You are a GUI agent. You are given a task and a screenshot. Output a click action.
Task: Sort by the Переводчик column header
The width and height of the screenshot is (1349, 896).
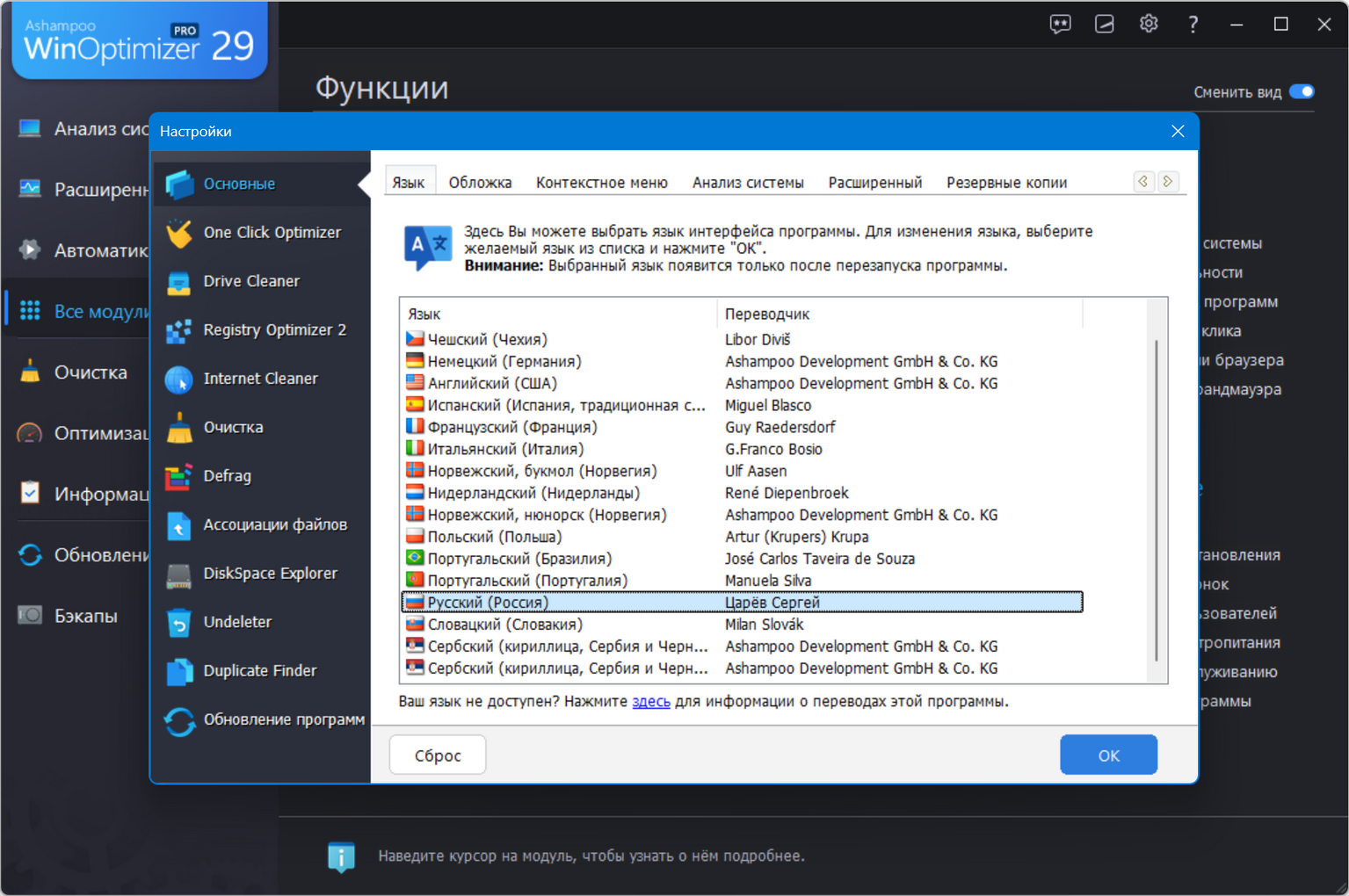901,314
